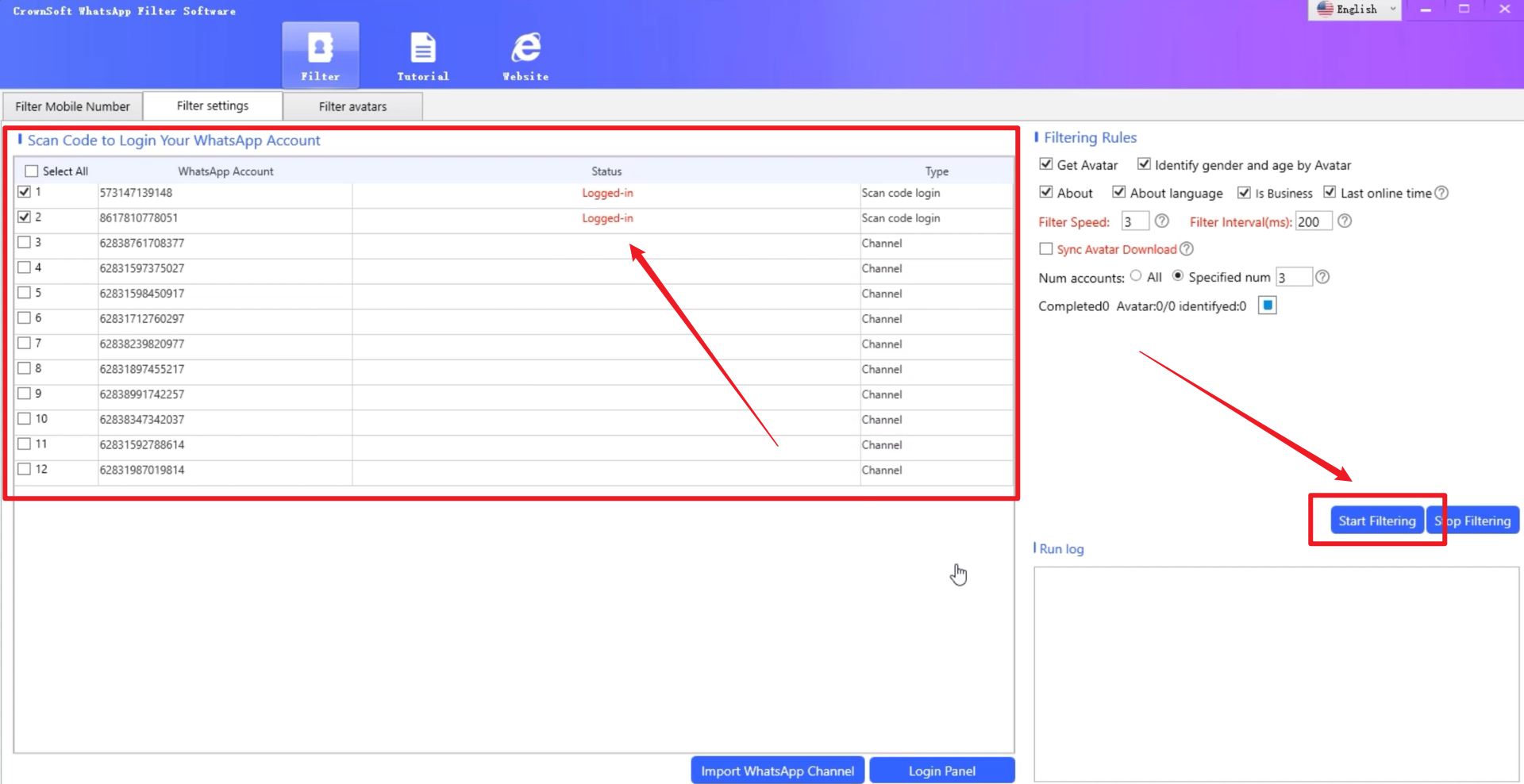Click the Type column header

[x=937, y=171]
